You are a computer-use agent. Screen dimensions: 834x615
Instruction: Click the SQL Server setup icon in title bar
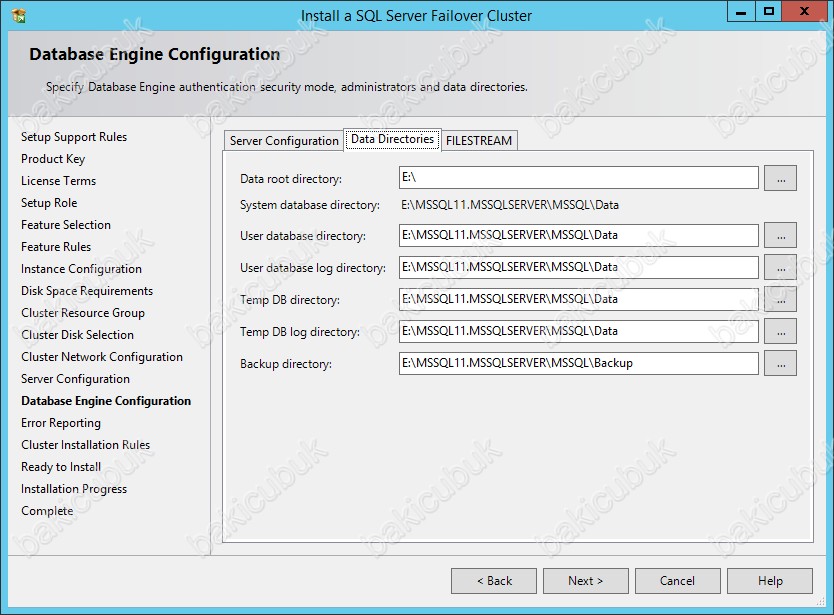(x=19, y=15)
